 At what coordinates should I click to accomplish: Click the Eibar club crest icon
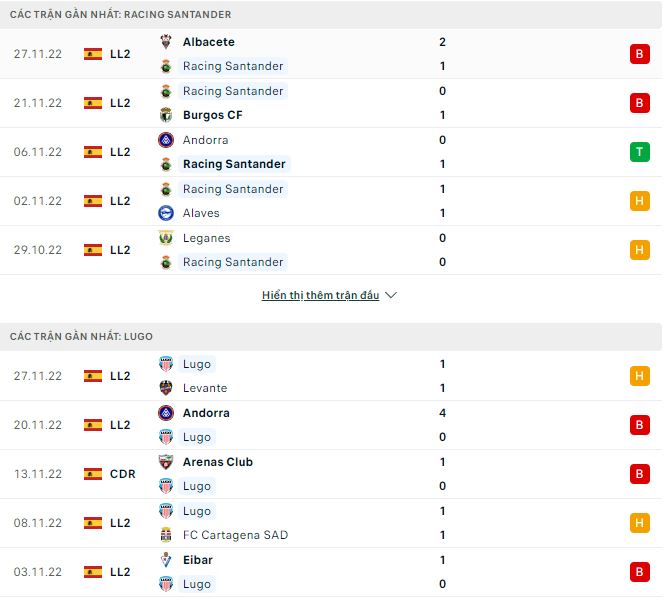click(166, 560)
